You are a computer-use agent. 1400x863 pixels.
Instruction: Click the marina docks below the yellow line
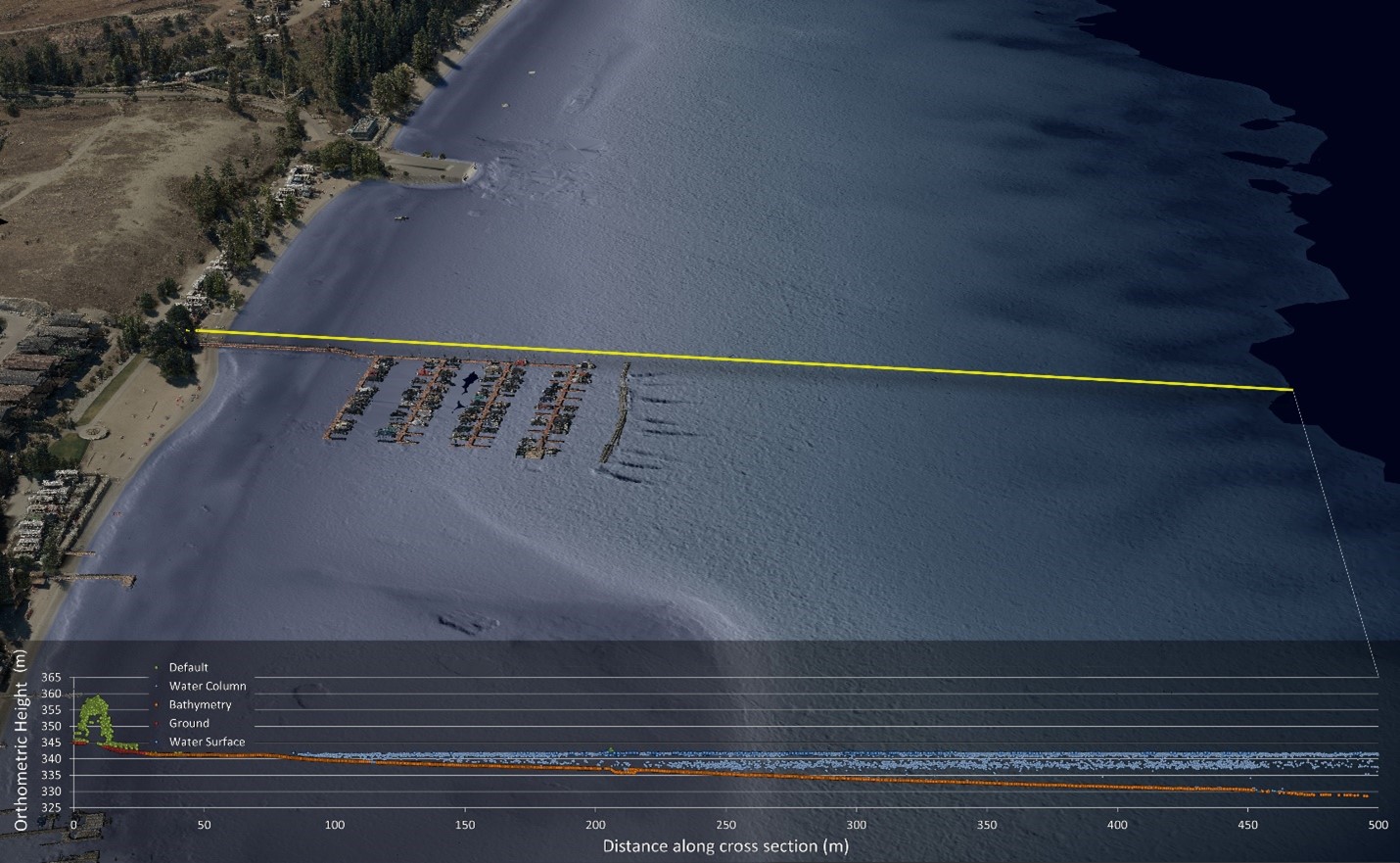tap(460, 407)
